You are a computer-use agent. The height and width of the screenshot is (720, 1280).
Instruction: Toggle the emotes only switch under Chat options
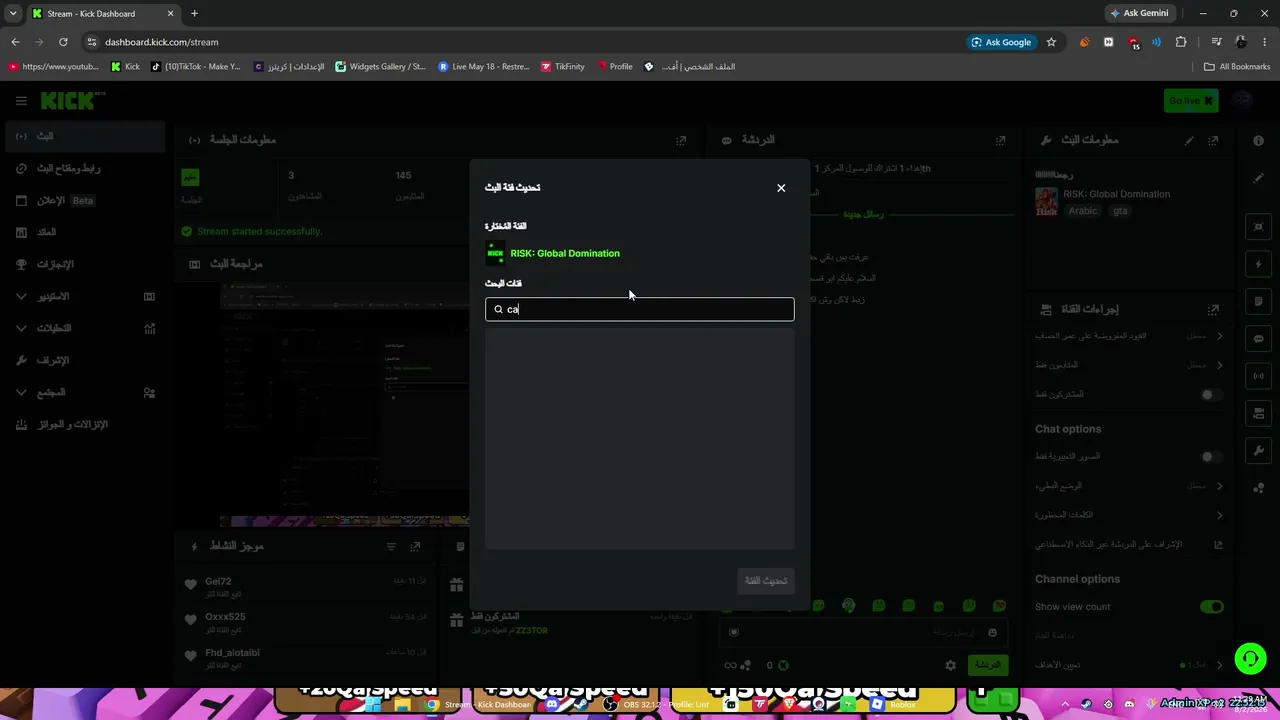pyautogui.click(x=1211, y=457)
